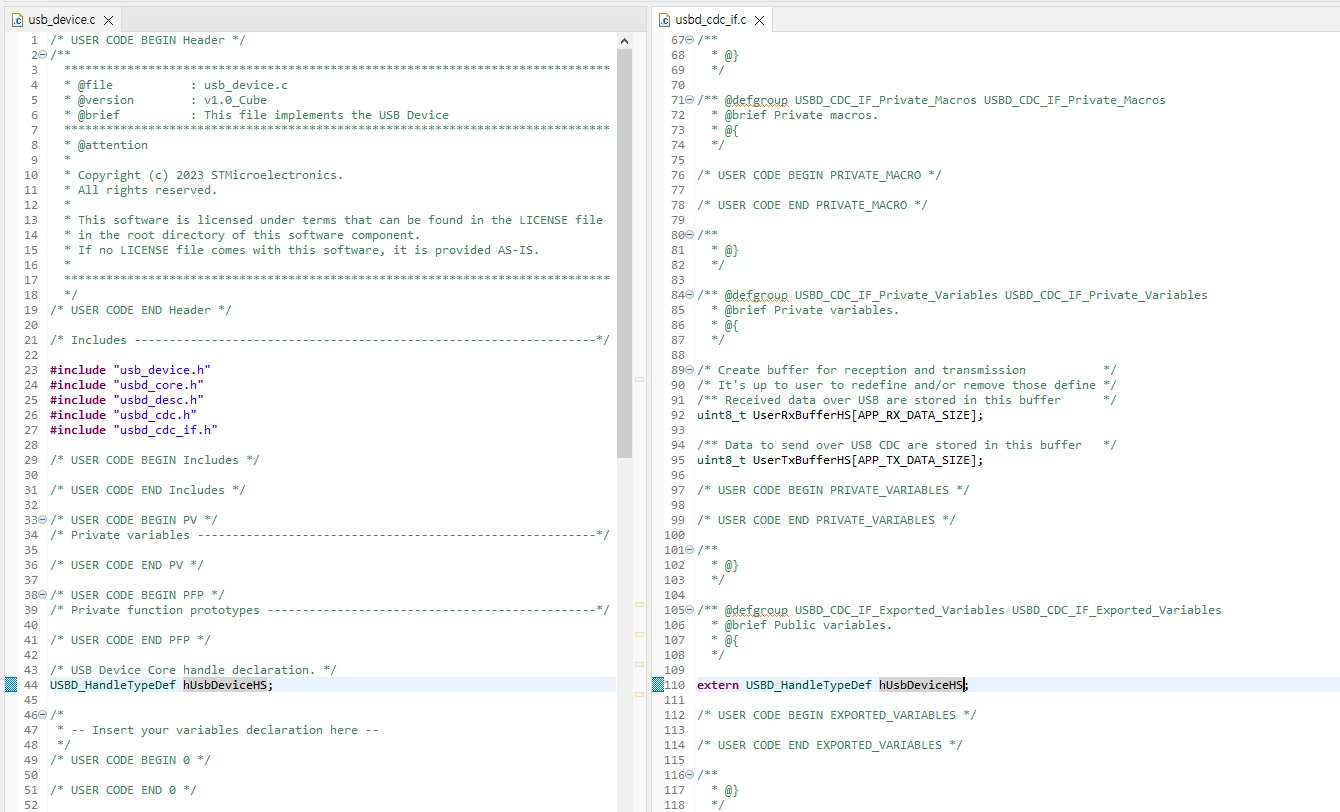Viewport: 1340px width, 812px height.
Task: Click the USER CODE BEGIN Includes comment
Action: (x=155, y=460)
